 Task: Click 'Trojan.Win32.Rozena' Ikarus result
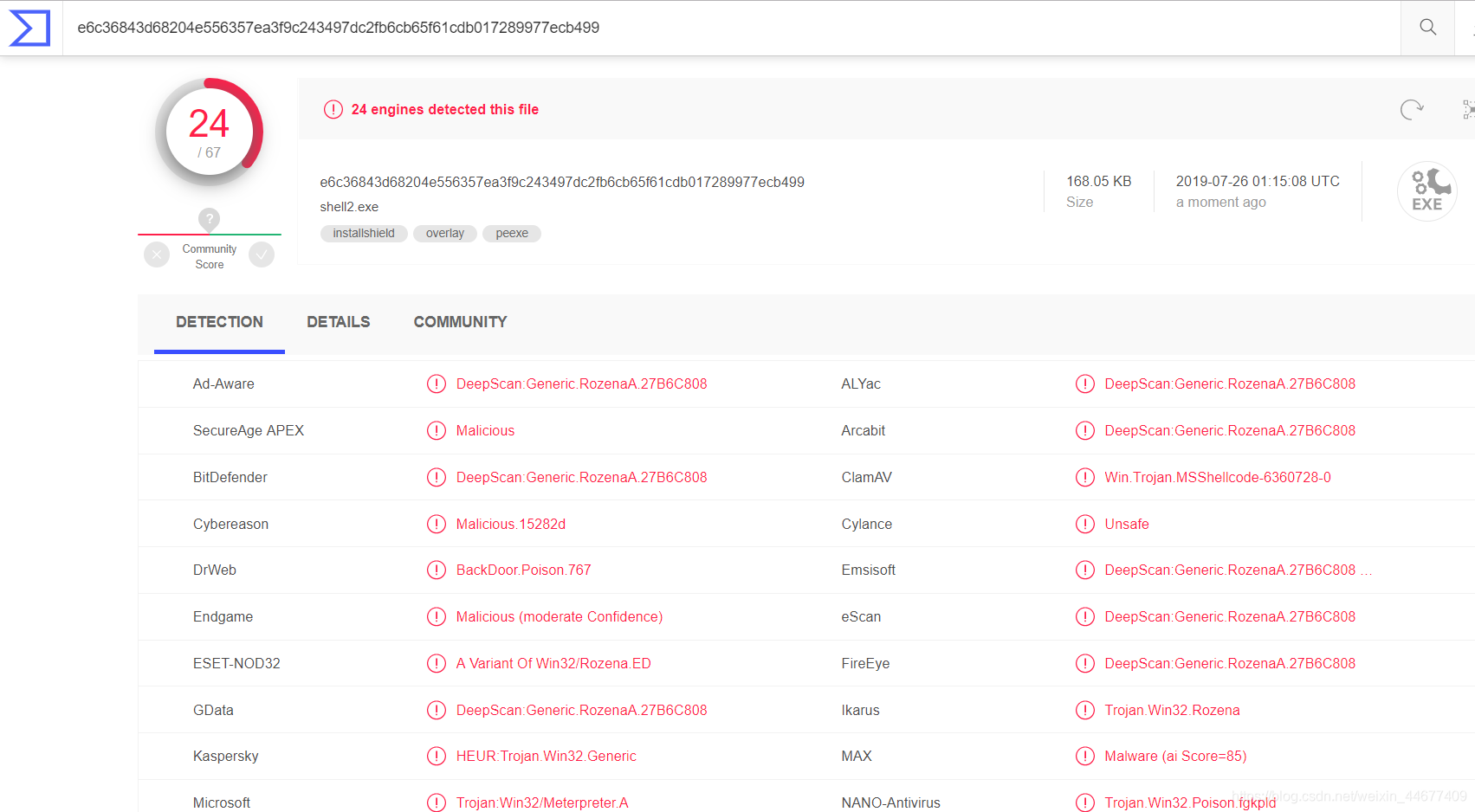coord(1172,710)
